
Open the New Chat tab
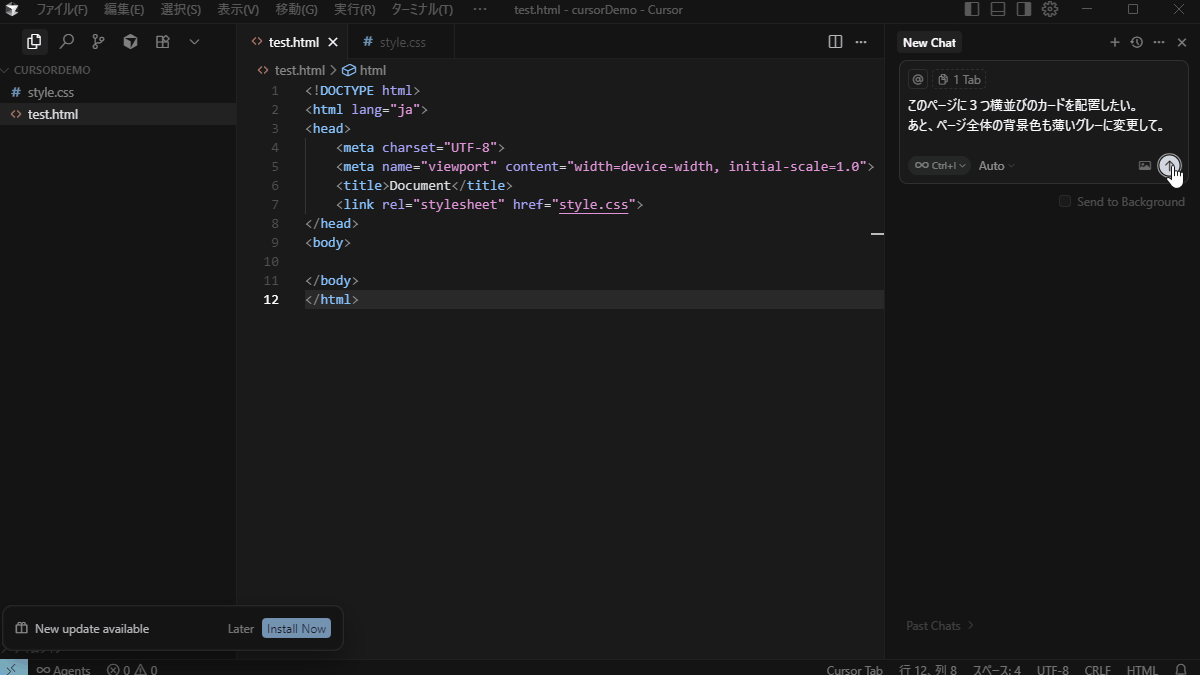[x=929, y=42]
